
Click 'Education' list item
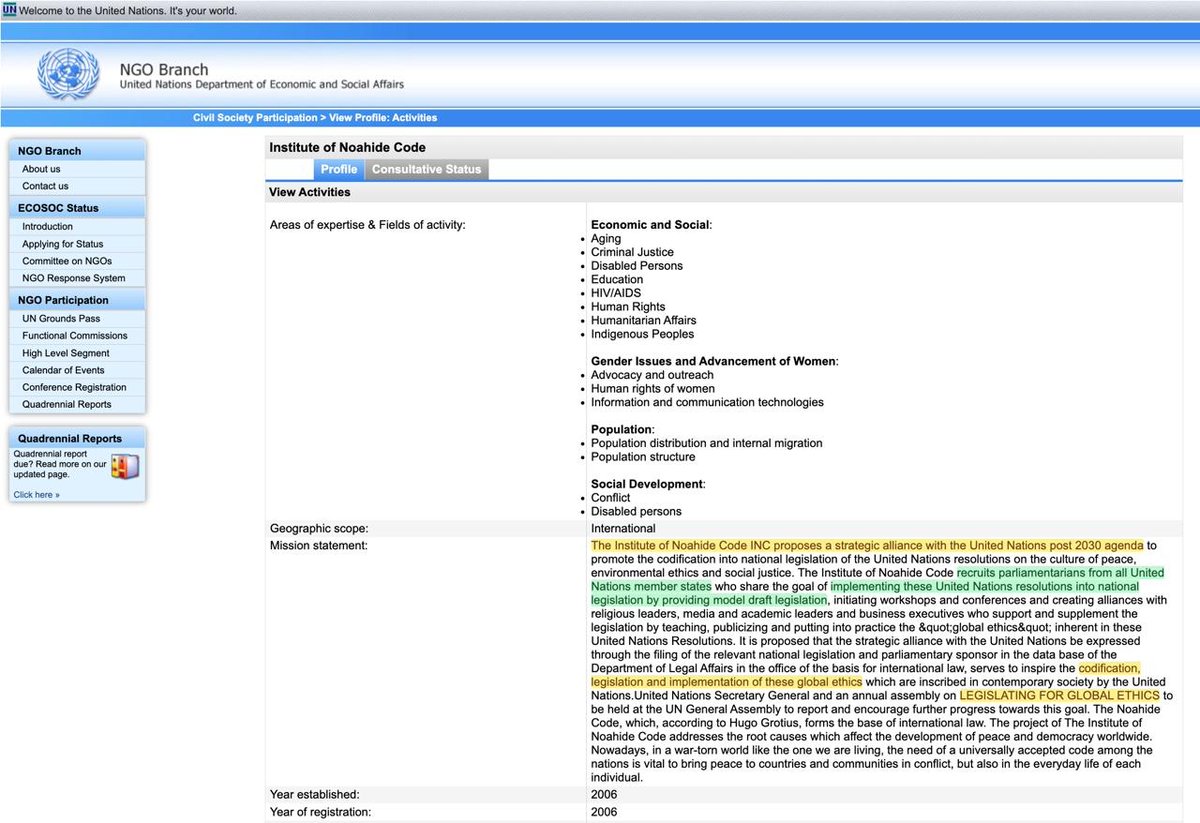pyautogui.click(x=617, y=280)
